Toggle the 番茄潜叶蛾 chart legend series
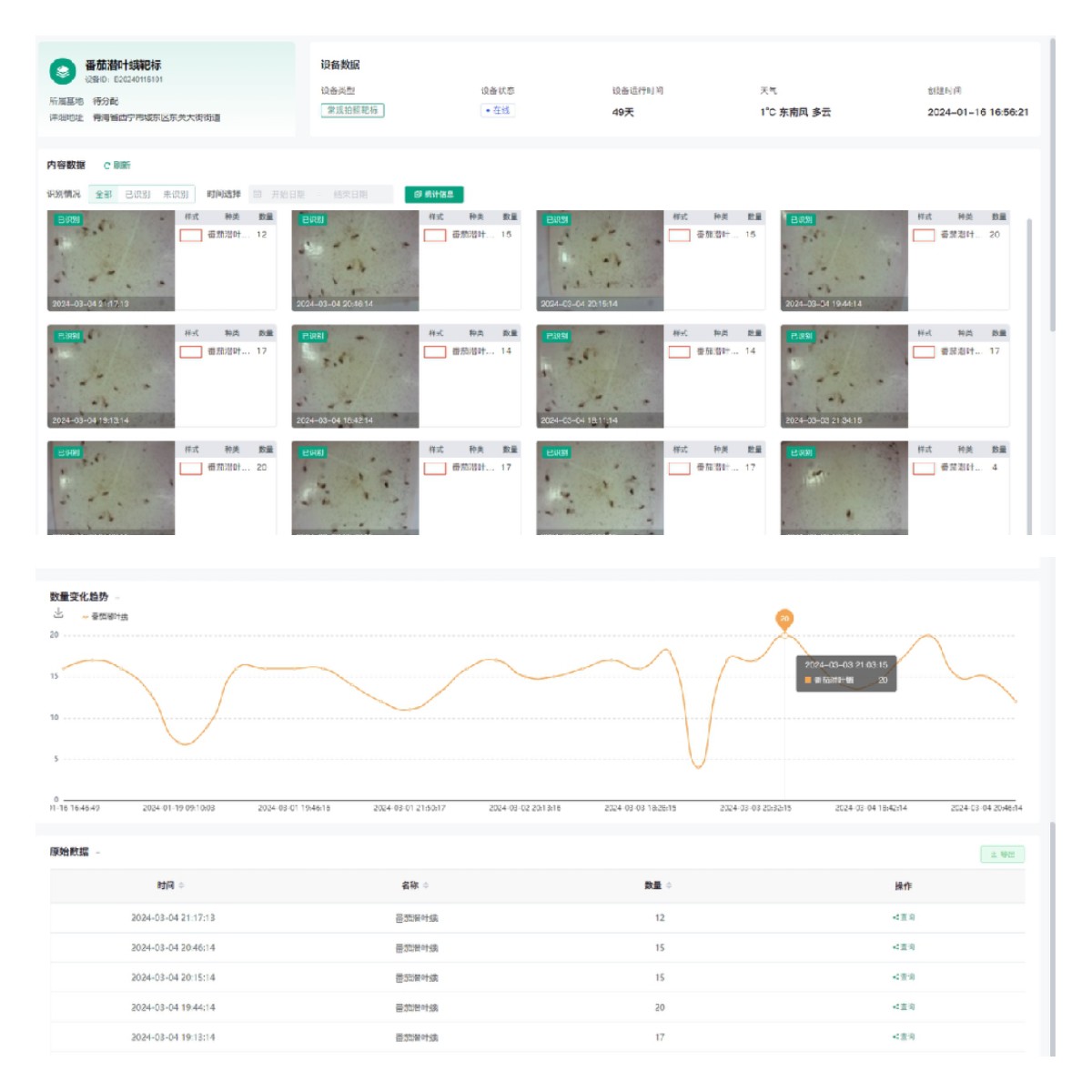The width and height of the screenshot is (1092, 1092). [x=106, y=617]
